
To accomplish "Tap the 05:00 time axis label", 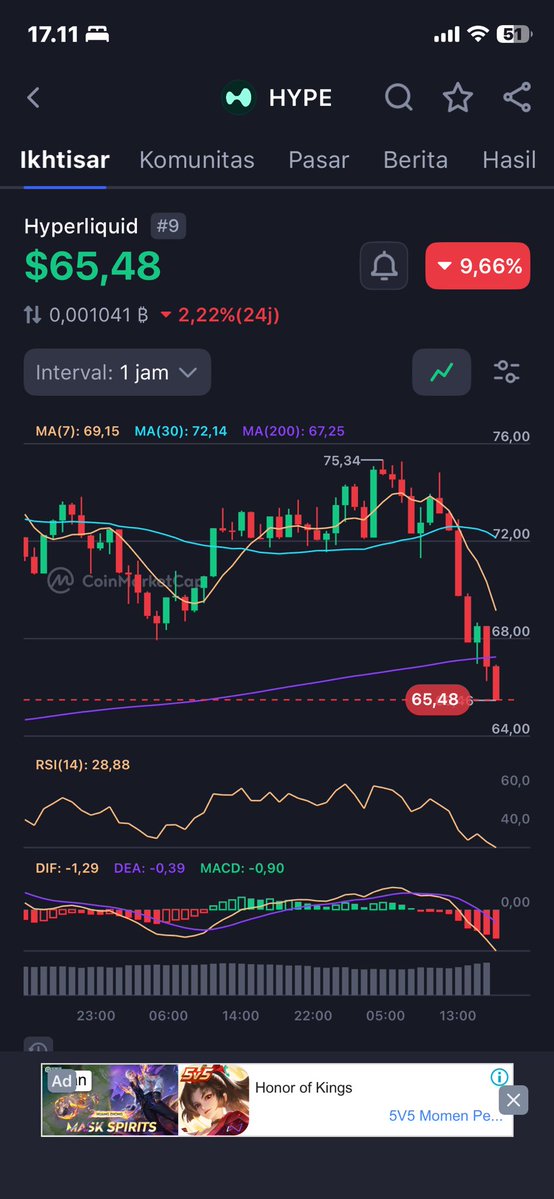I will coord(385,1016).
